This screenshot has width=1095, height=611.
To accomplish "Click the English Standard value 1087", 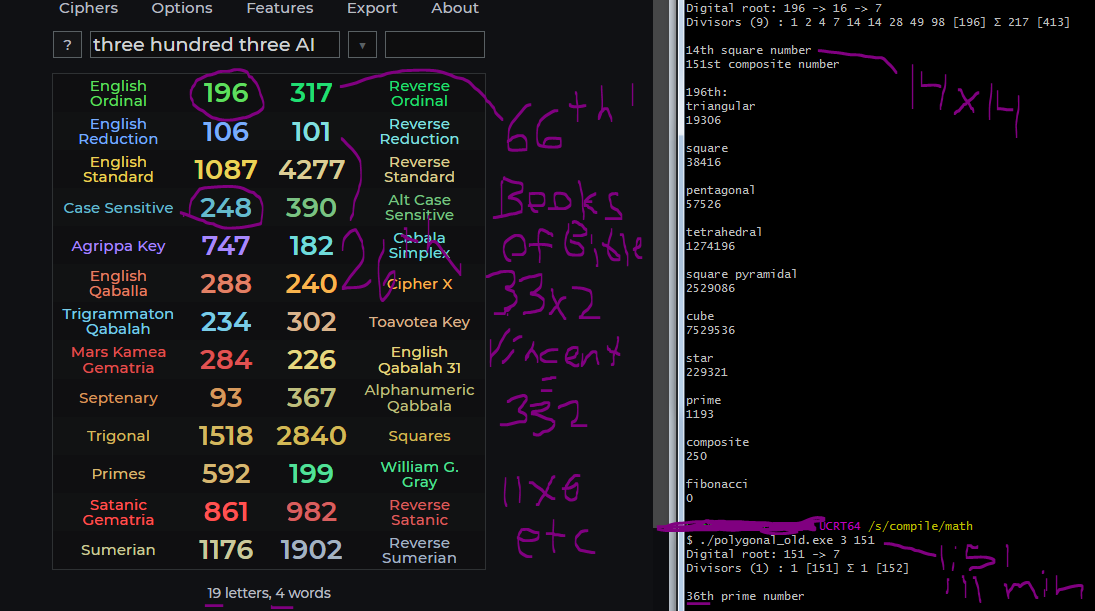I will [x=226, y=170].
